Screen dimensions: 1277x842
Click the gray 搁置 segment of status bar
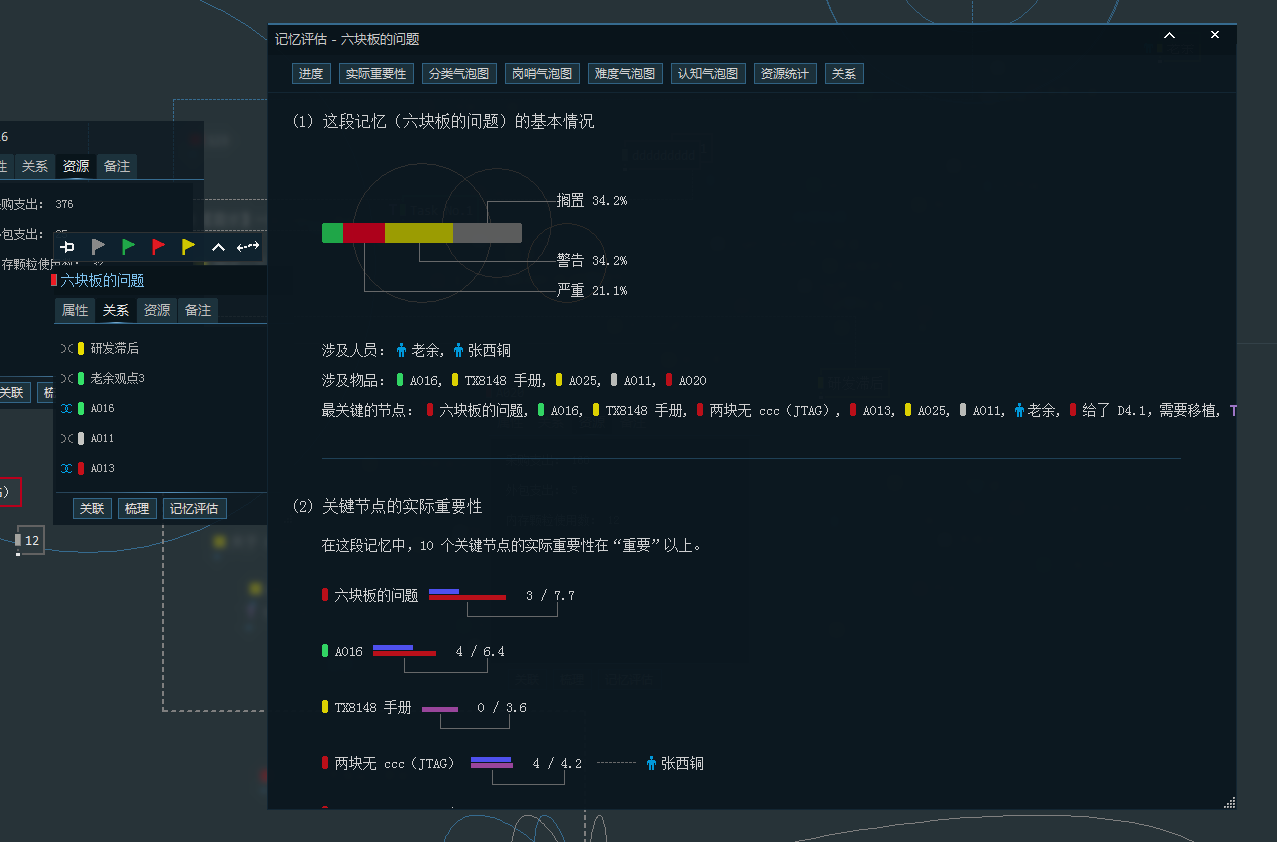click(x=487, y=233)
